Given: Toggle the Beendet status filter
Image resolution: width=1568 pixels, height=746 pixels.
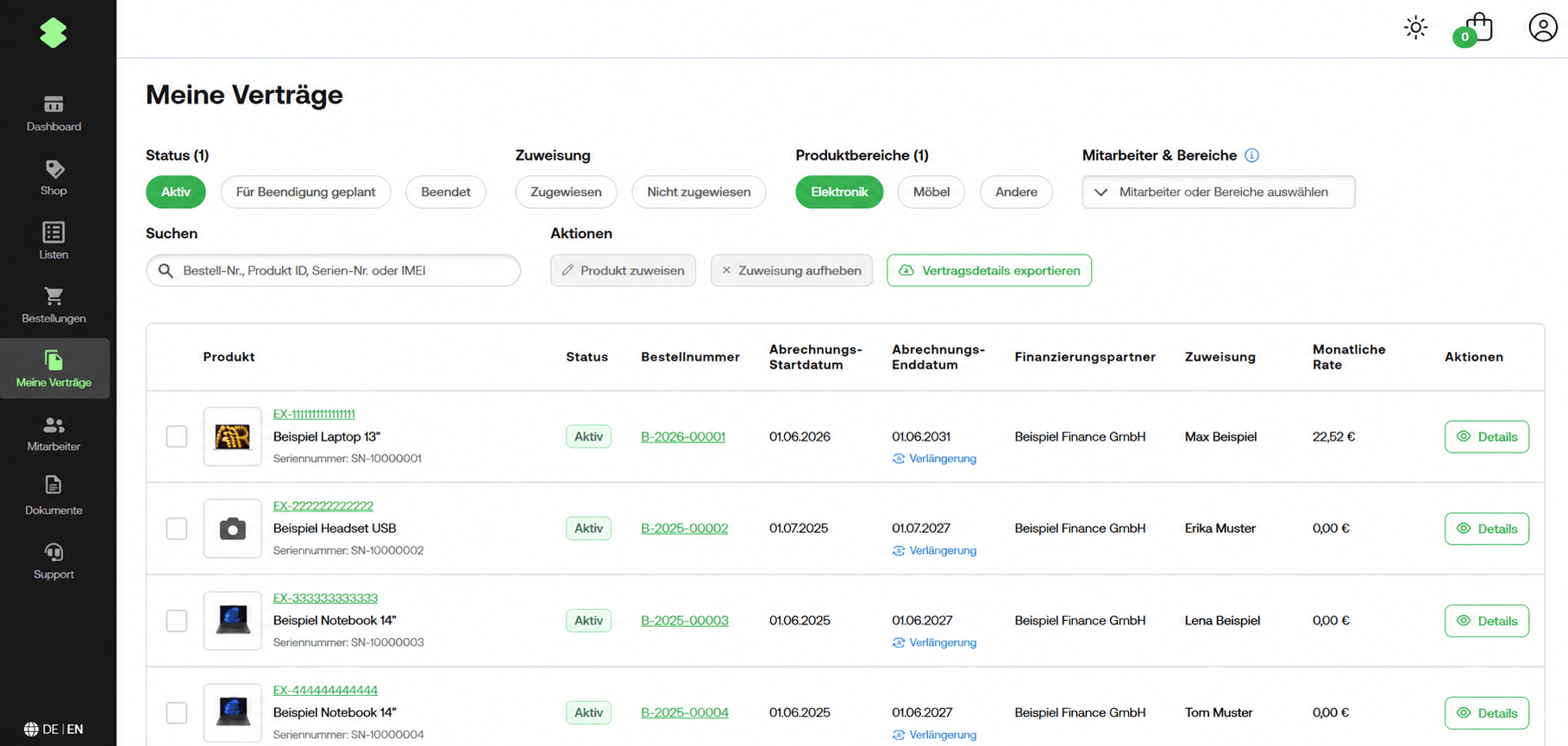Looking at the screenshot, I should click(446, 191).
